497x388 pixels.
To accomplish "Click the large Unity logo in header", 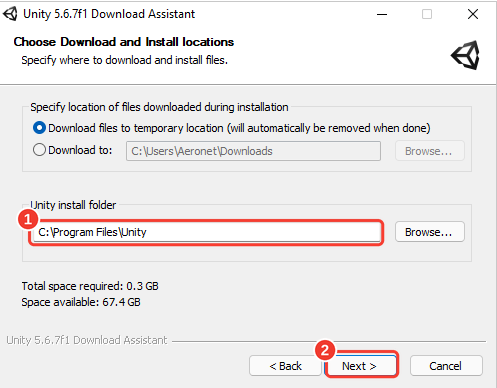I will (466, 55).
